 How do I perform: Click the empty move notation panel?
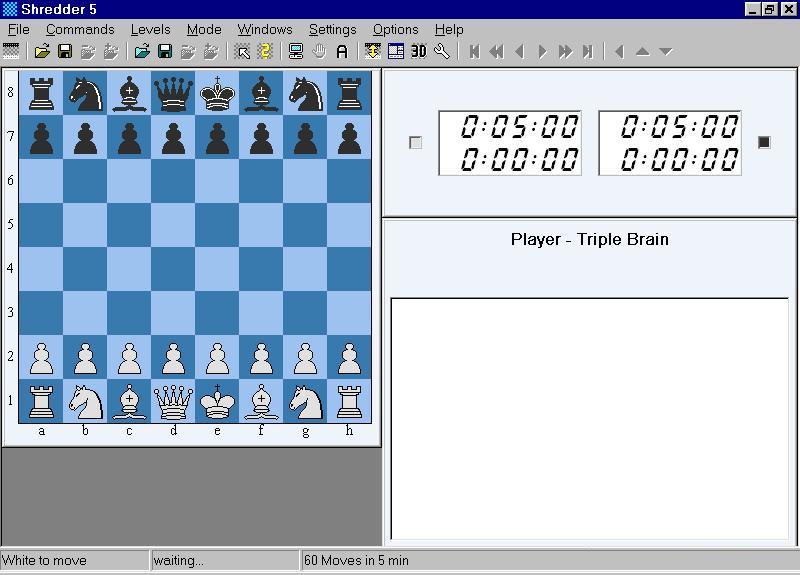(589, 420)
